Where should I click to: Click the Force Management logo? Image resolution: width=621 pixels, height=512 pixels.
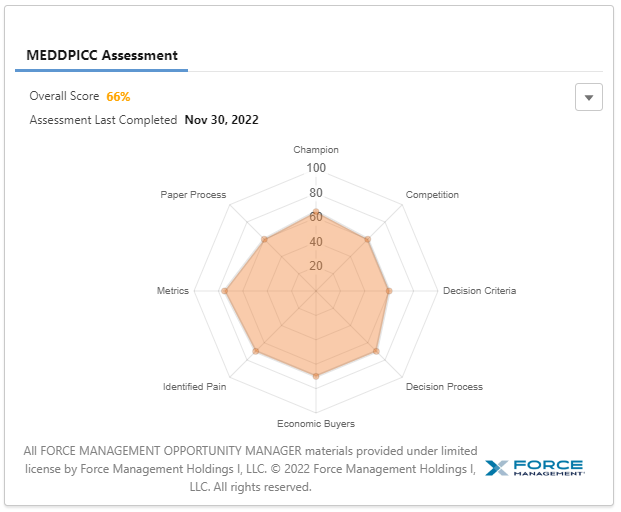tap(534, 468)
